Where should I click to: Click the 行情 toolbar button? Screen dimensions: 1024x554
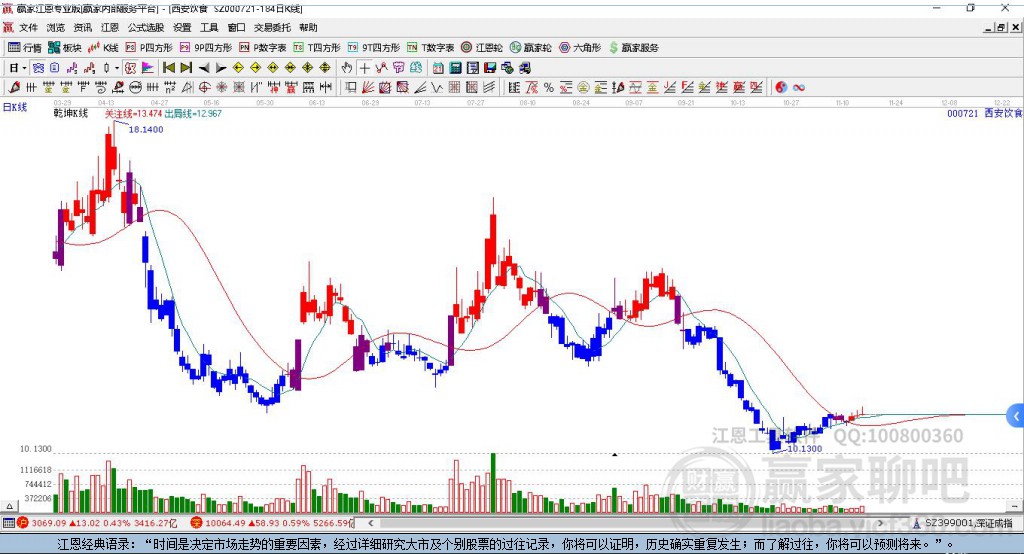click(x=25, y=48)
